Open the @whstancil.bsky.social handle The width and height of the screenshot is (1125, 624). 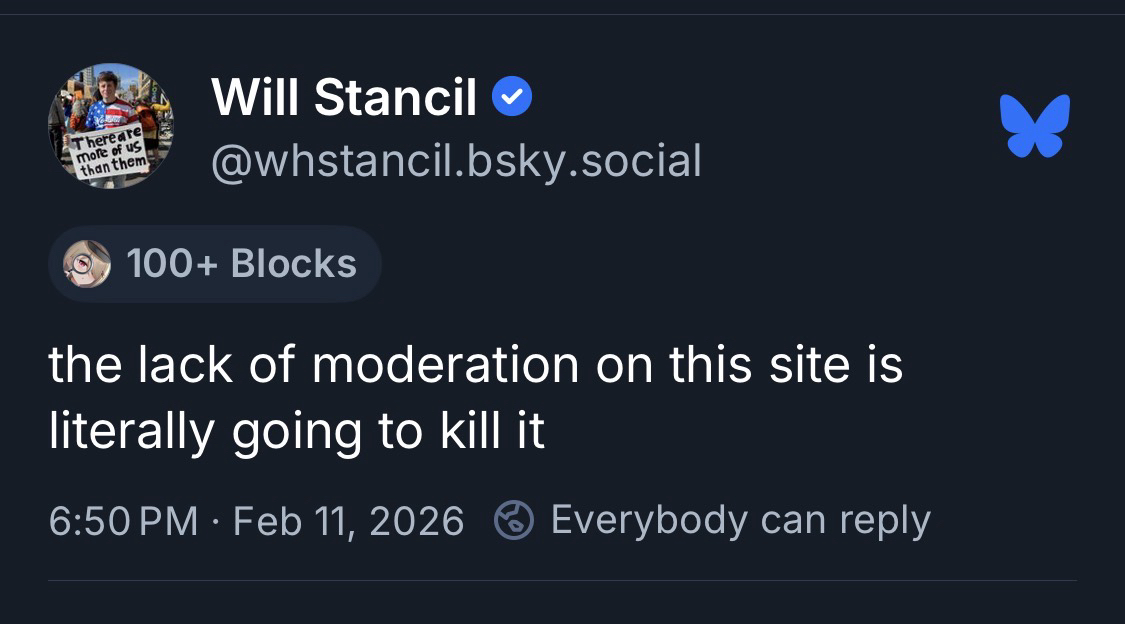coord(456,161)
